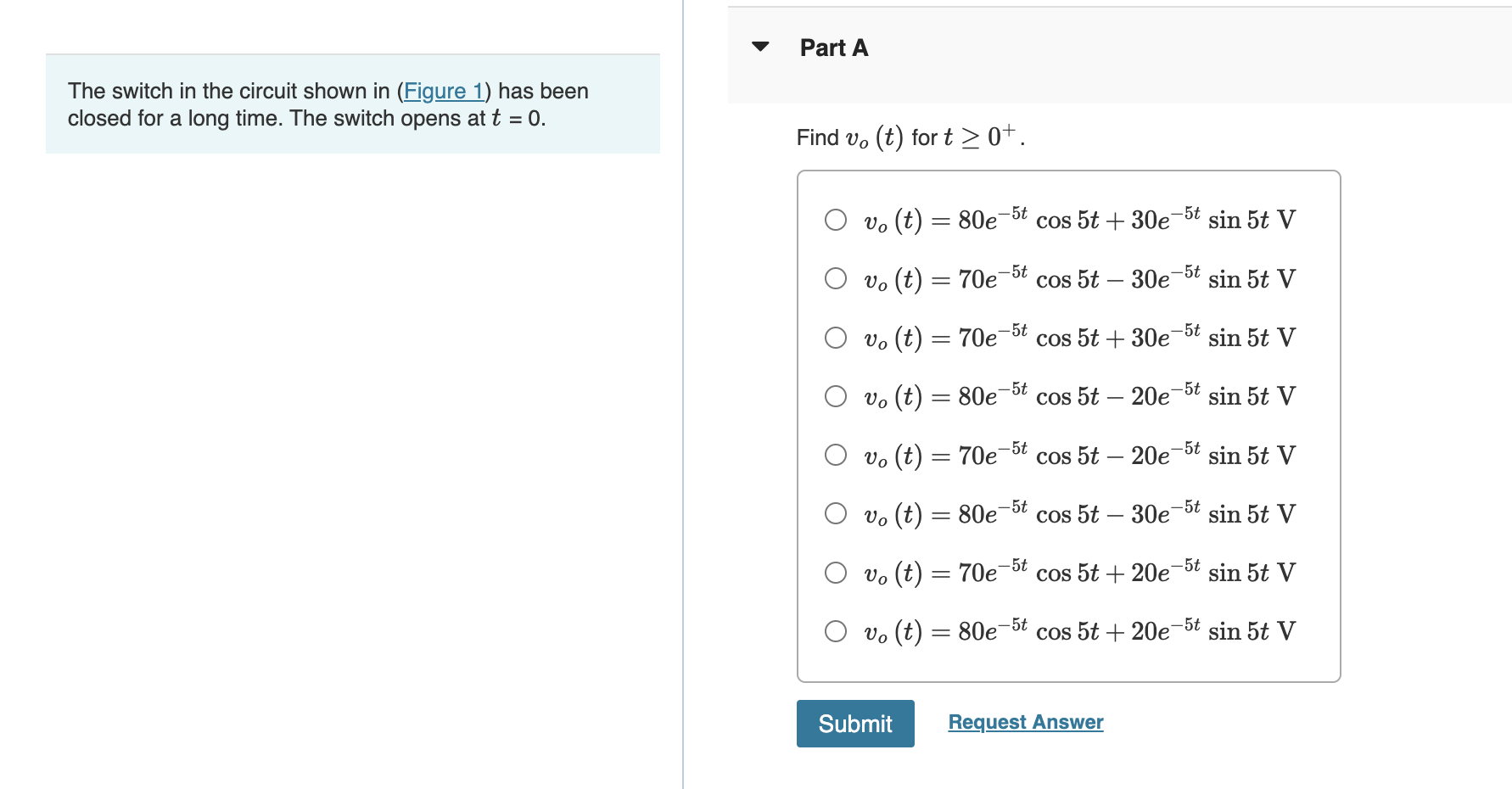Image resolution: width=1512 pixels, height=789 pixels.
Task: Click the formula text of the first answer choice
Action: pyautogui.click(x=1079, y=221)
